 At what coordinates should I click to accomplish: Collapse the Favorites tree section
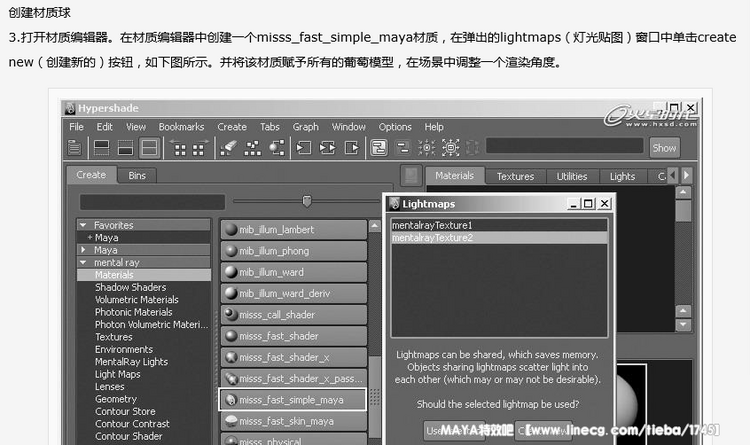[83, 225]
